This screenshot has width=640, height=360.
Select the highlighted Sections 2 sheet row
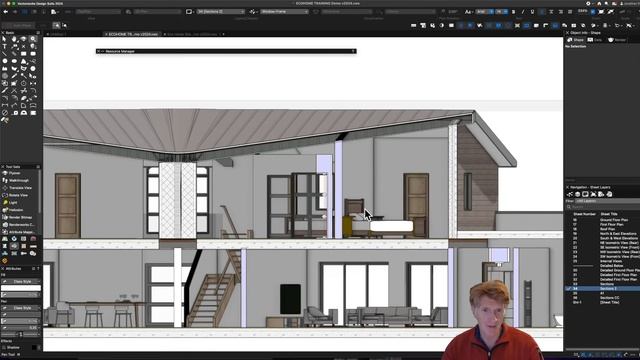coord(602,288)
